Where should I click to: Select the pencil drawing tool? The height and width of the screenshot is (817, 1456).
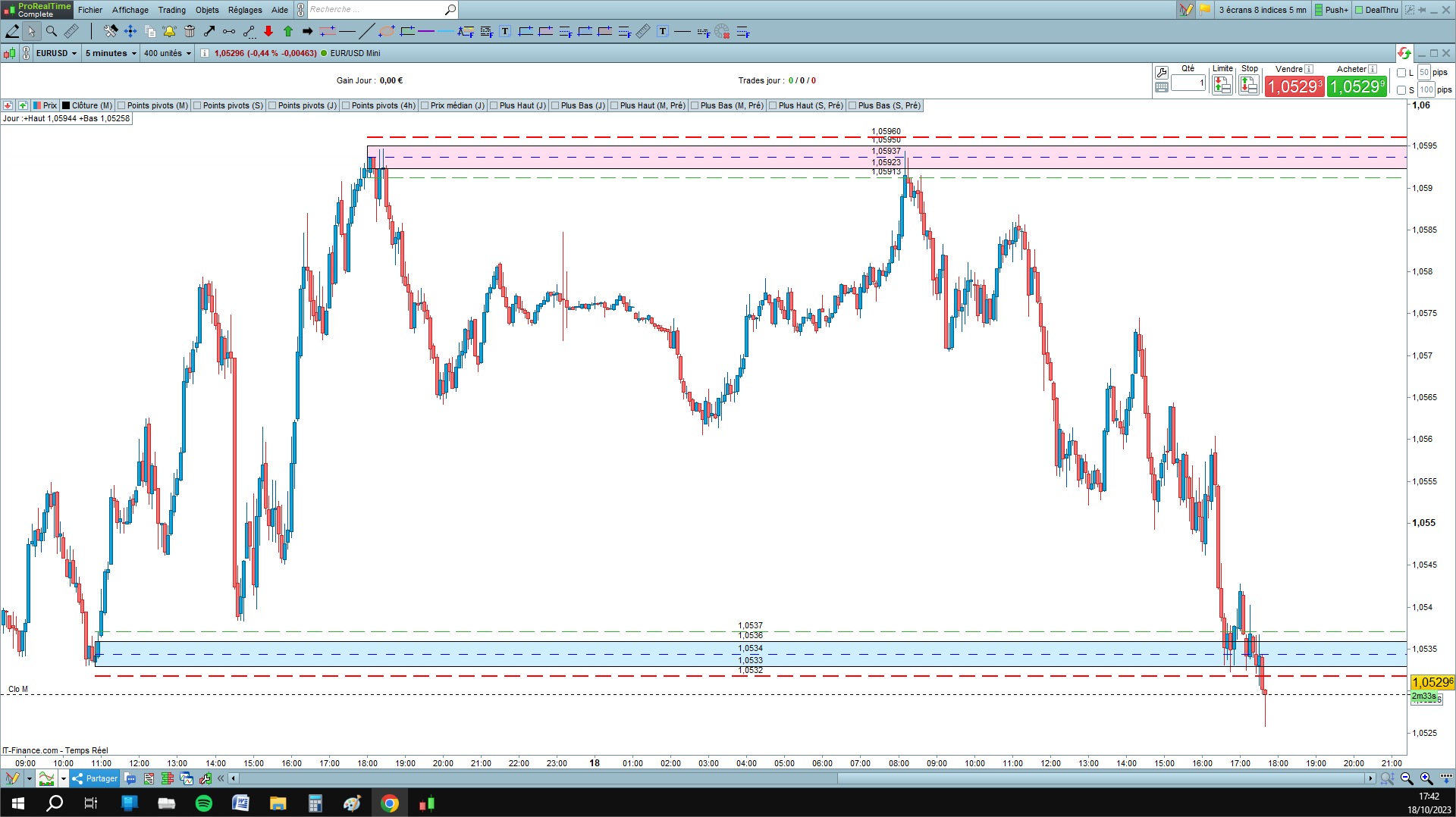pos(12,31)
